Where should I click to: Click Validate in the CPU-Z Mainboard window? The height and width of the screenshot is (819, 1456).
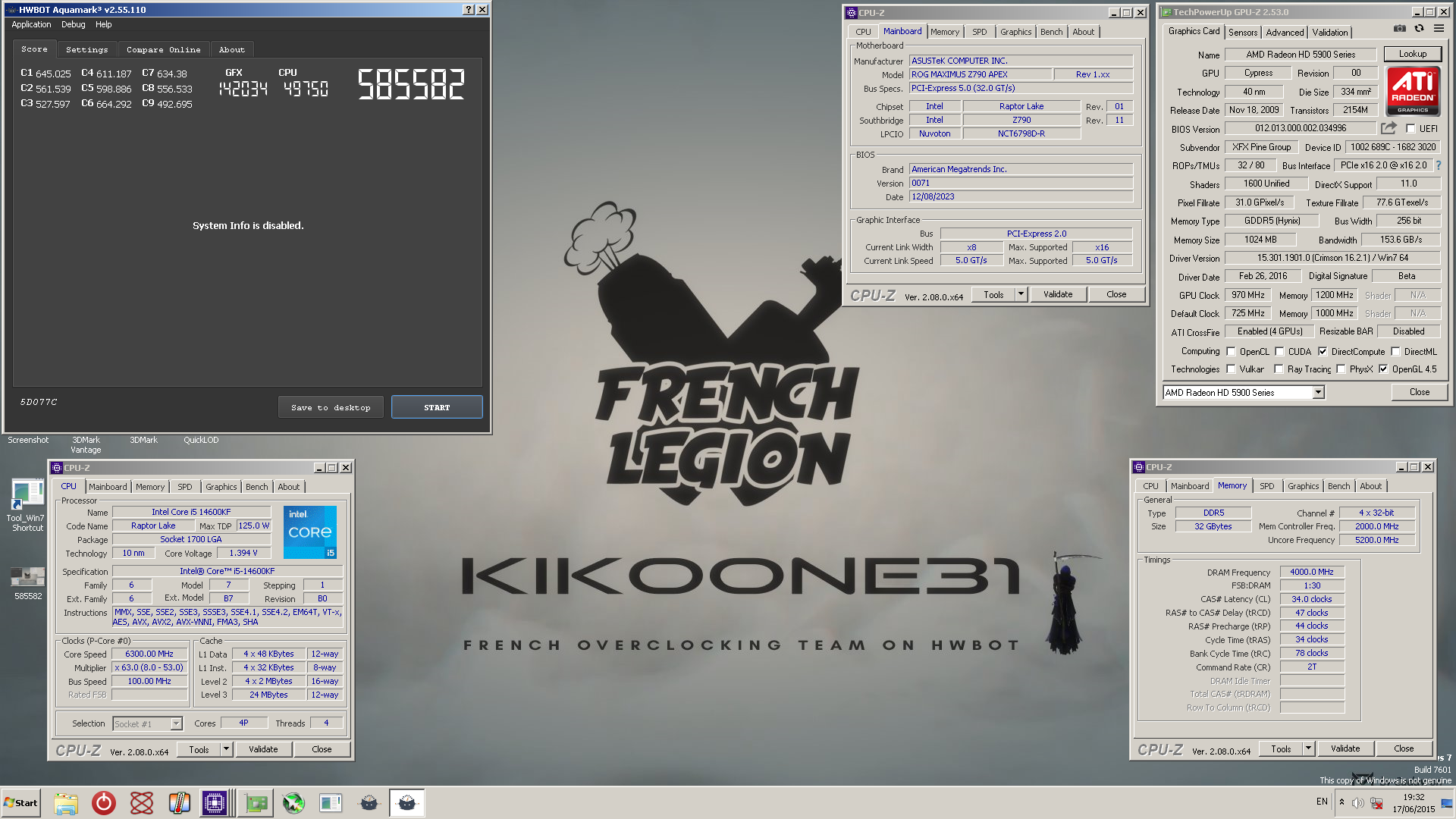pos(1058,294)
